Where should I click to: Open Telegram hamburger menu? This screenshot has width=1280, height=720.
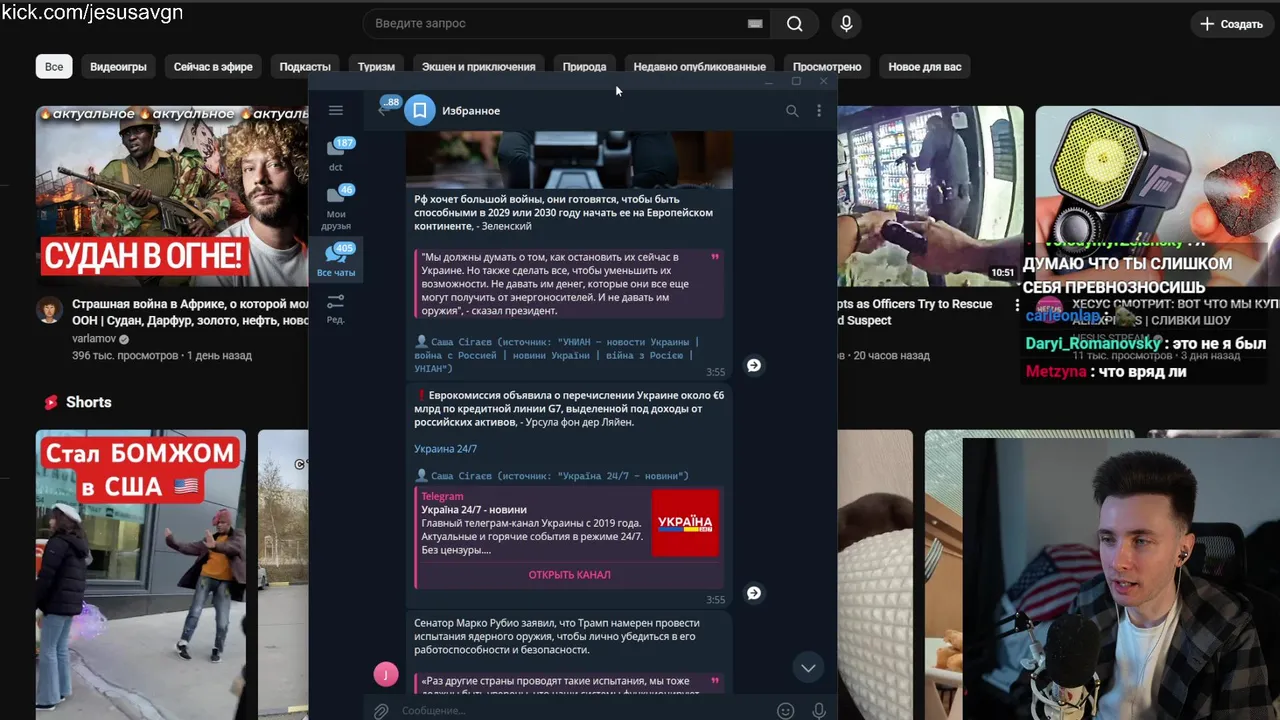[x=336, y=110]
